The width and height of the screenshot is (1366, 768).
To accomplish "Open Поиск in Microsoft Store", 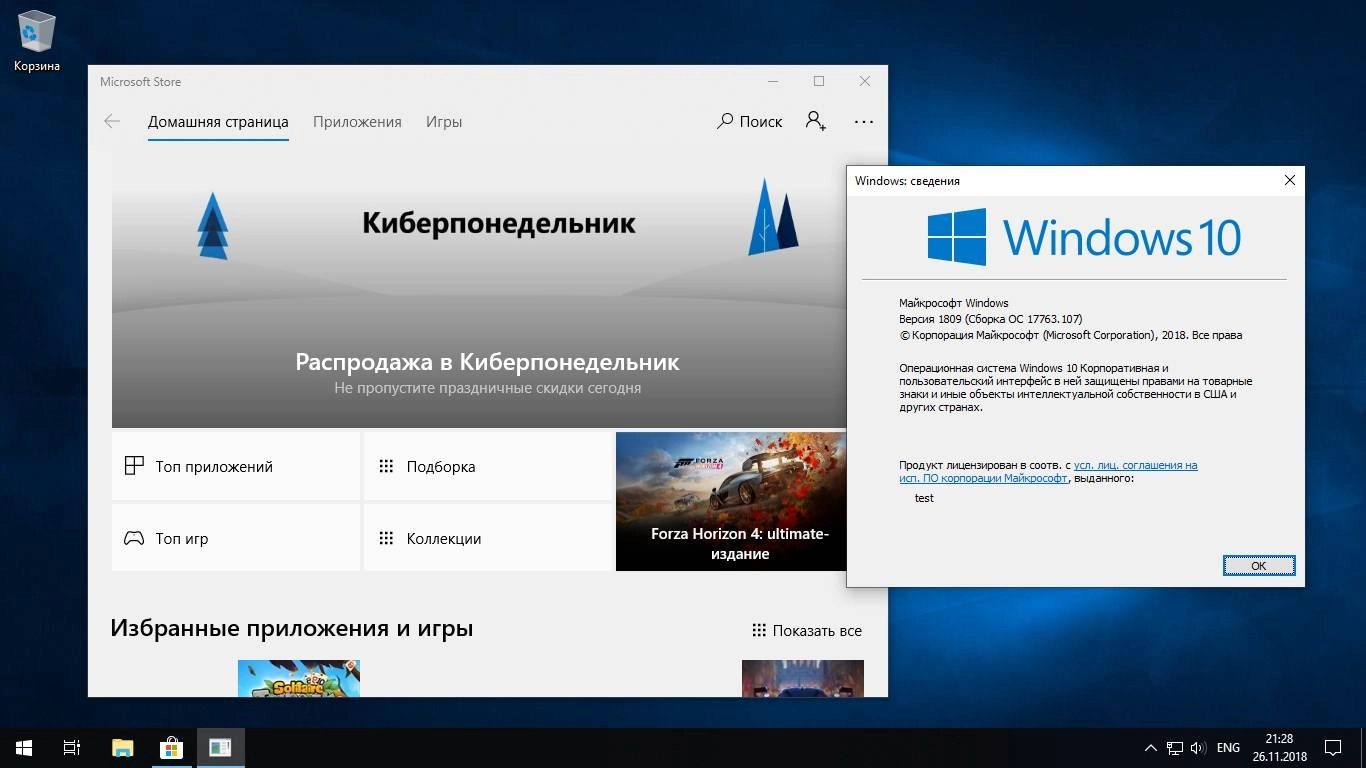I will tap(750, 121).
